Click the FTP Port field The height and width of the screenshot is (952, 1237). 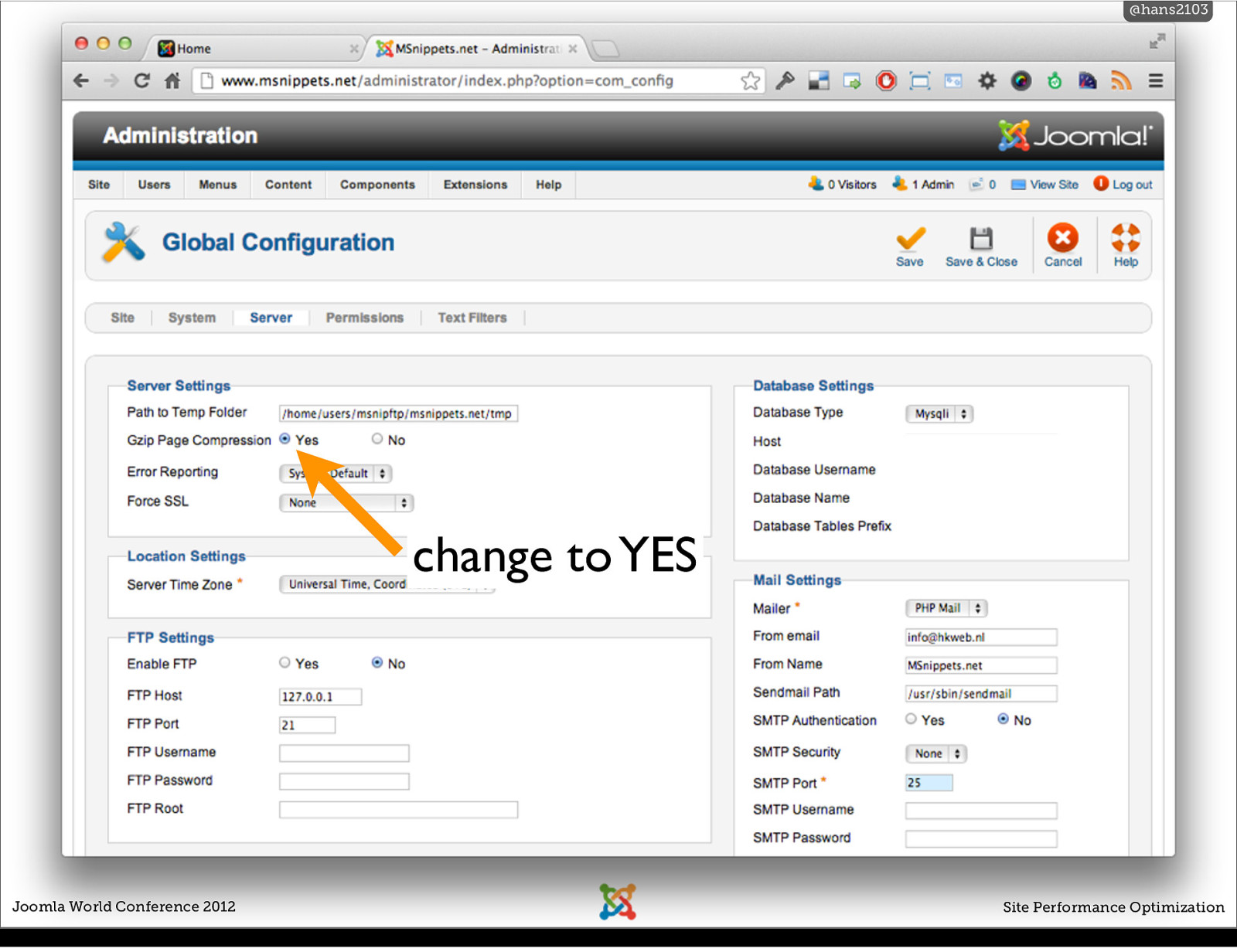pos(307,725)
